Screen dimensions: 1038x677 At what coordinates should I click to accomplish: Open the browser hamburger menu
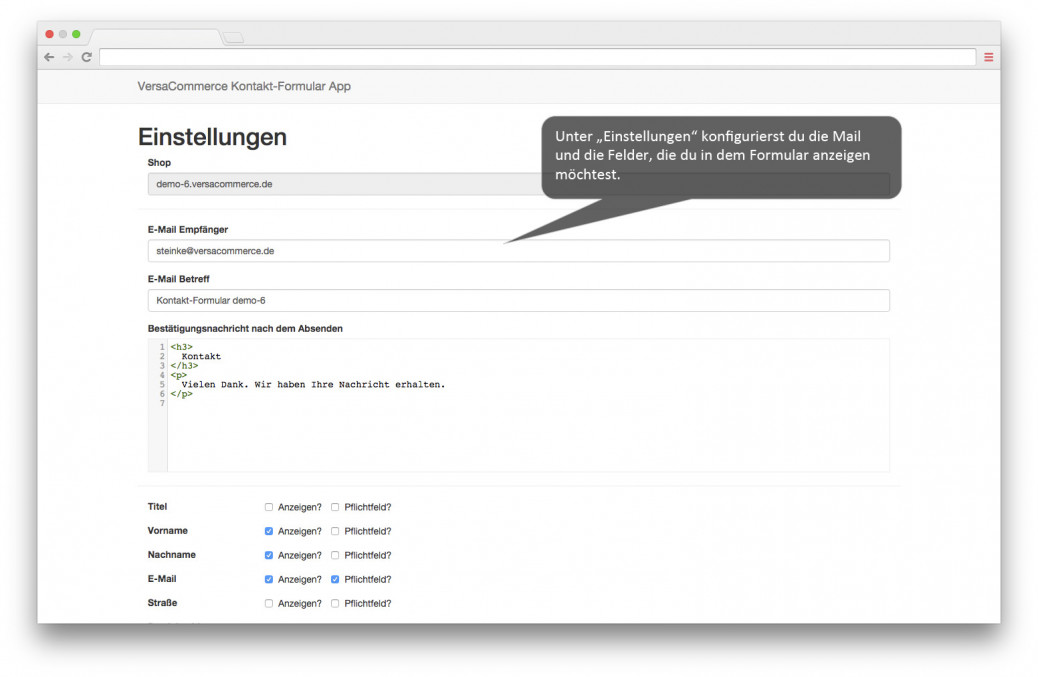tap(988, 57)
